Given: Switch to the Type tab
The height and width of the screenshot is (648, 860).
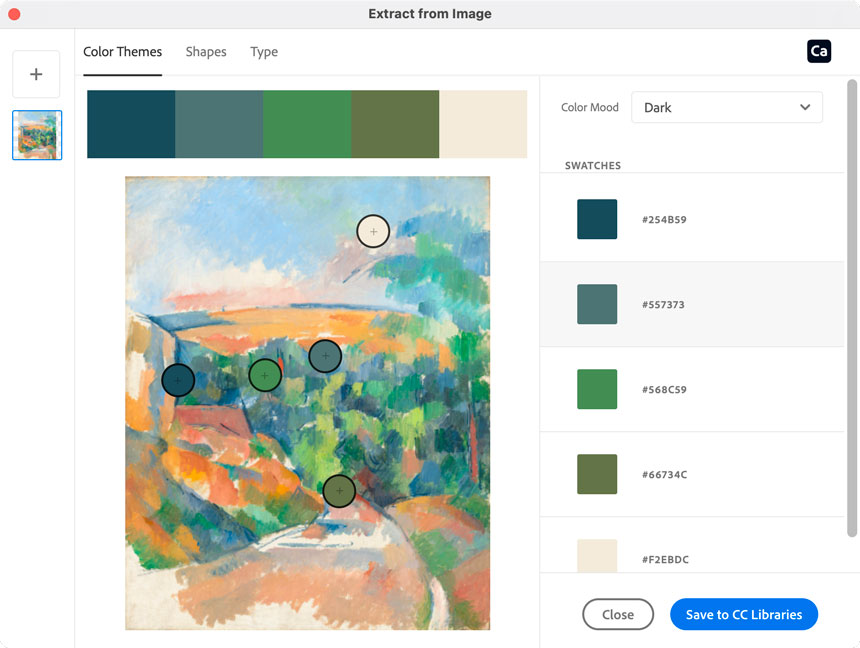Looking at the screenshot, I should tap(264, 52).
